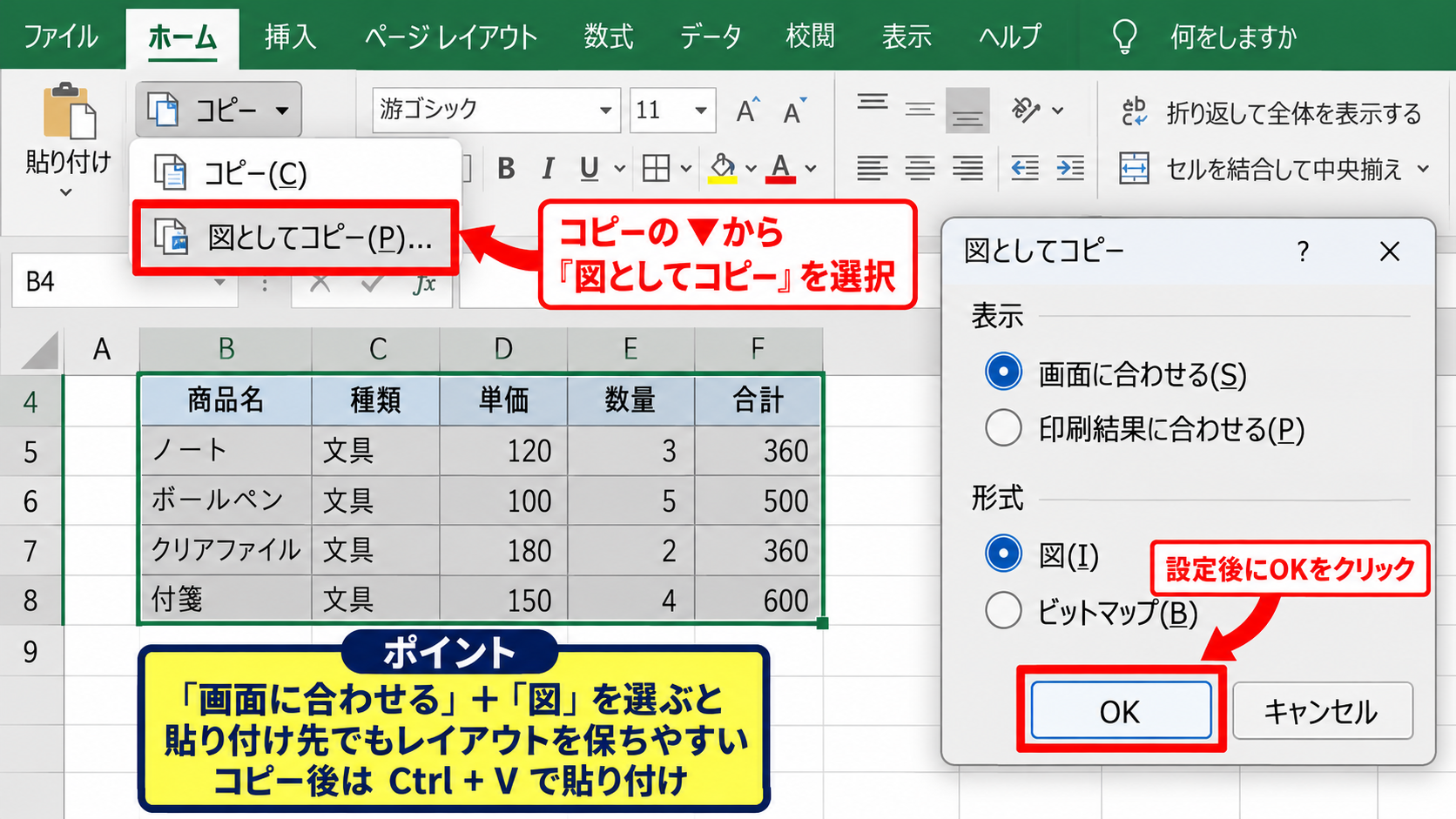The width and height of the screenshot is (1456, 819).
Task: Click the キャンセル button
Action: (1322, 711)
